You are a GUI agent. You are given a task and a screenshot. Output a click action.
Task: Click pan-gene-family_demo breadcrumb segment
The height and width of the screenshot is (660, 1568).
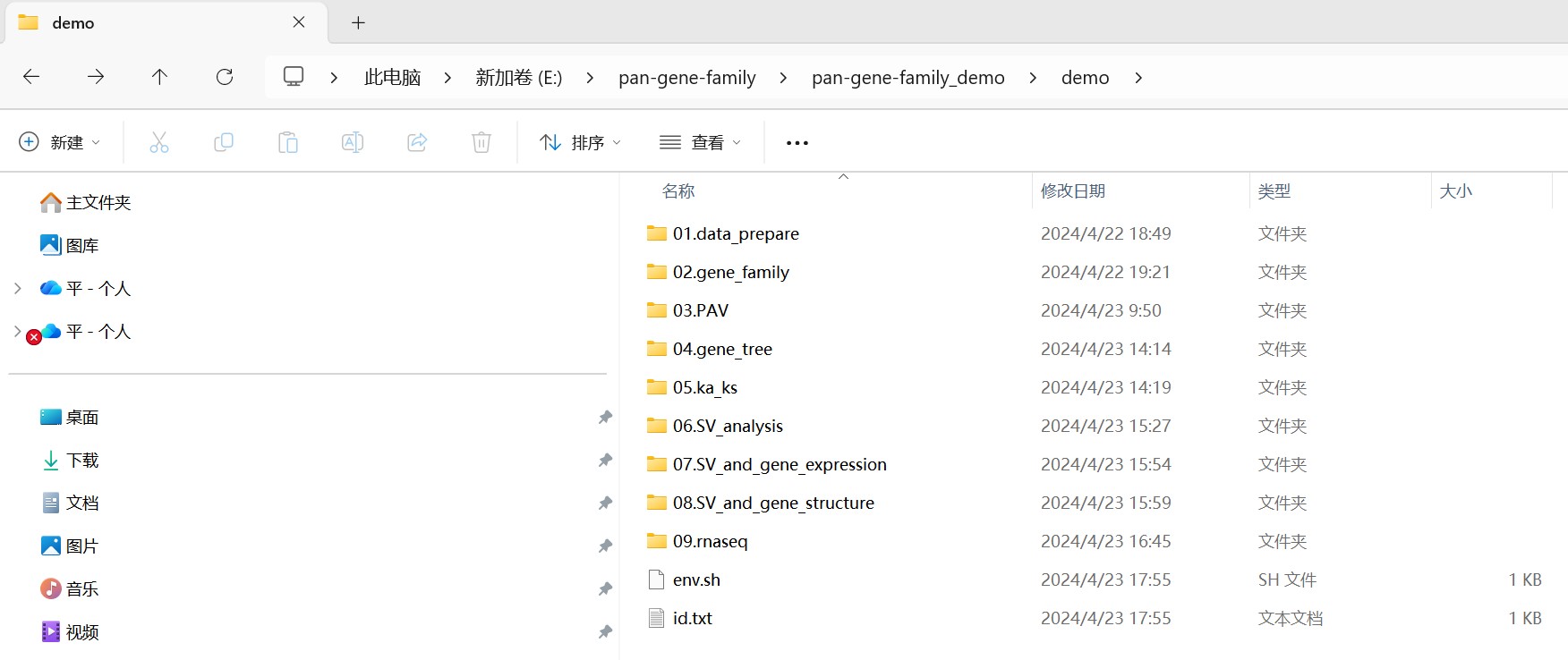point(908,78)
